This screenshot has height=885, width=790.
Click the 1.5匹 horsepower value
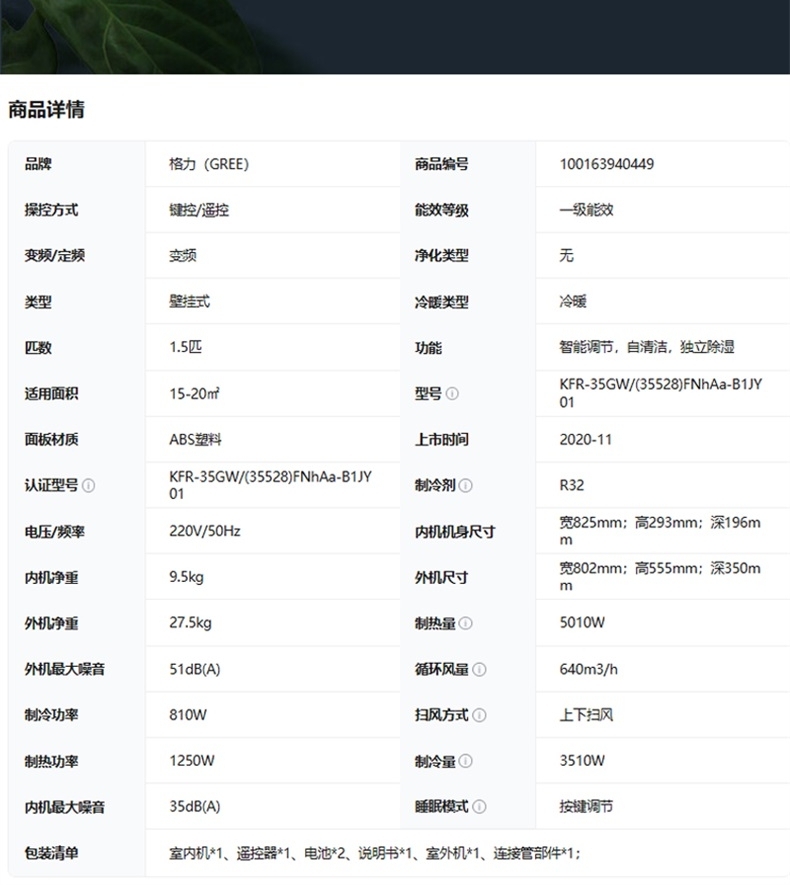186,348
